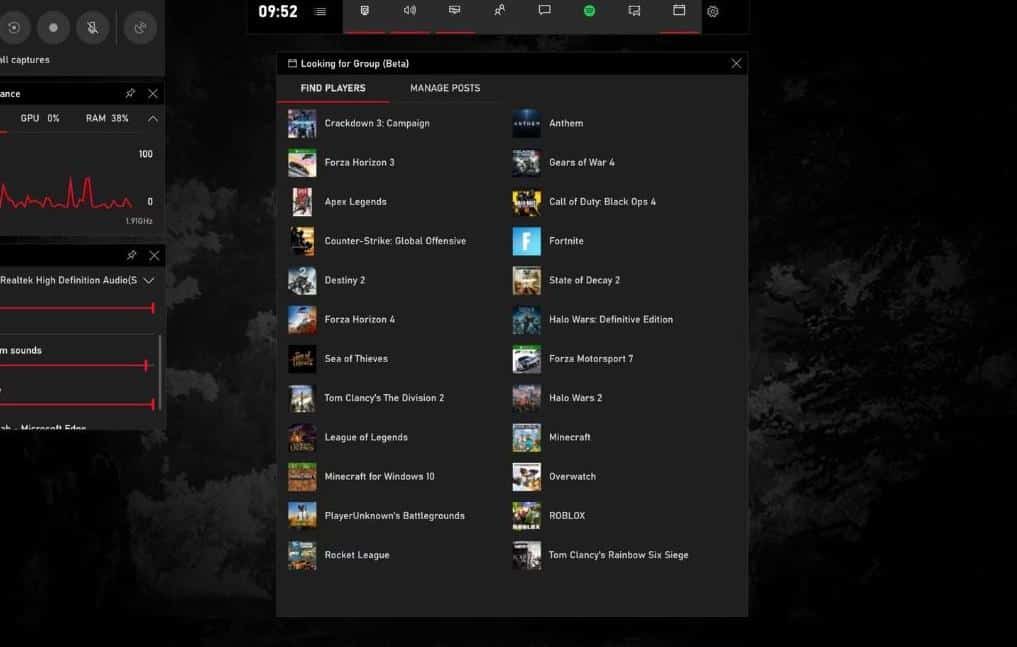Start broadcasting from the capture widget
This screenshot has width=1017, height=647.
[x=140, y=28]
